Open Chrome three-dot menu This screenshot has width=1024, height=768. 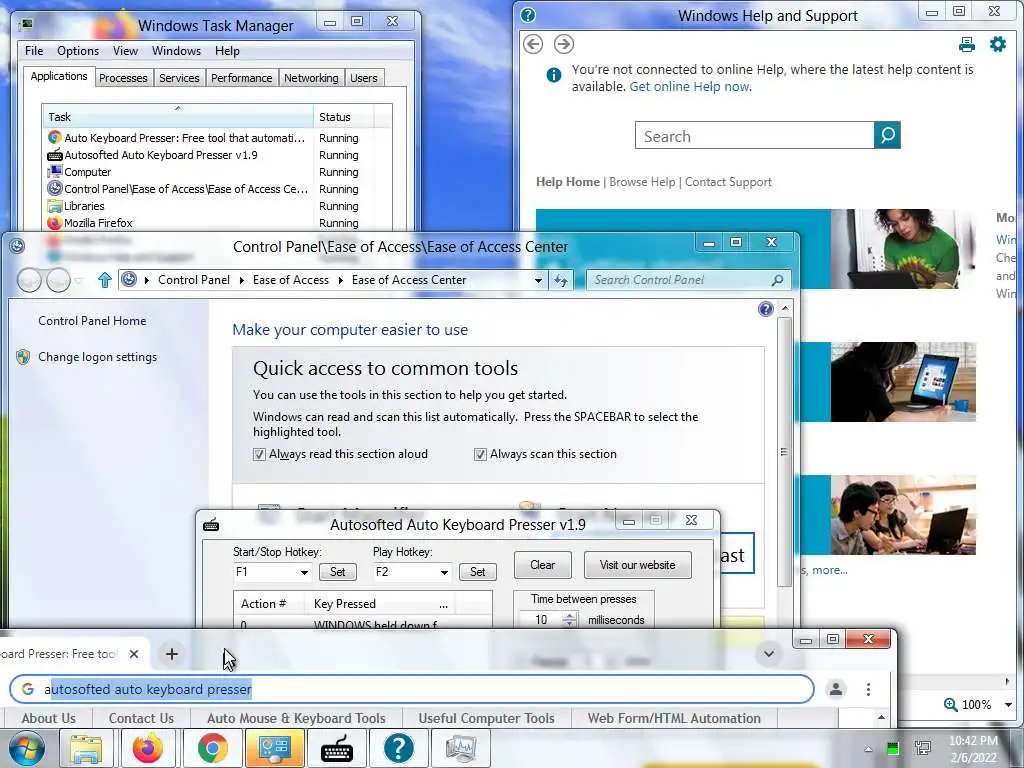(868, 689)
